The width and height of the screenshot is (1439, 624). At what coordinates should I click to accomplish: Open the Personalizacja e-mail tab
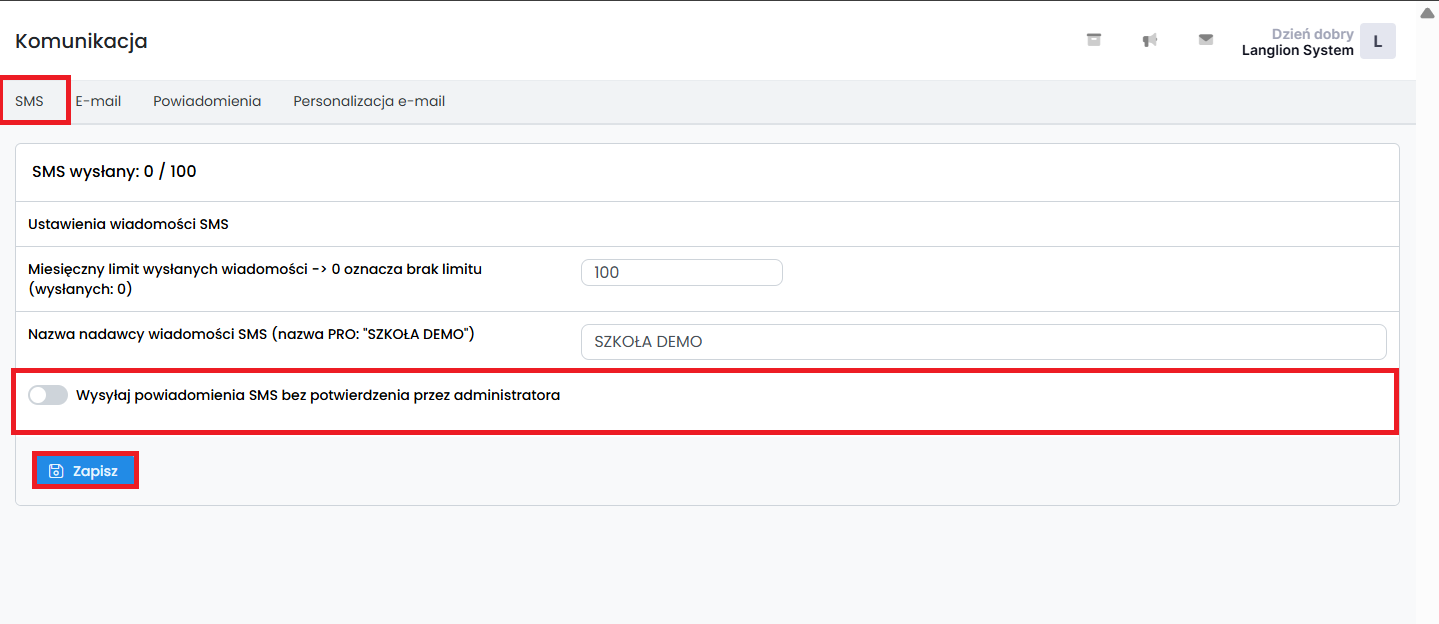[x=369, y=101]
